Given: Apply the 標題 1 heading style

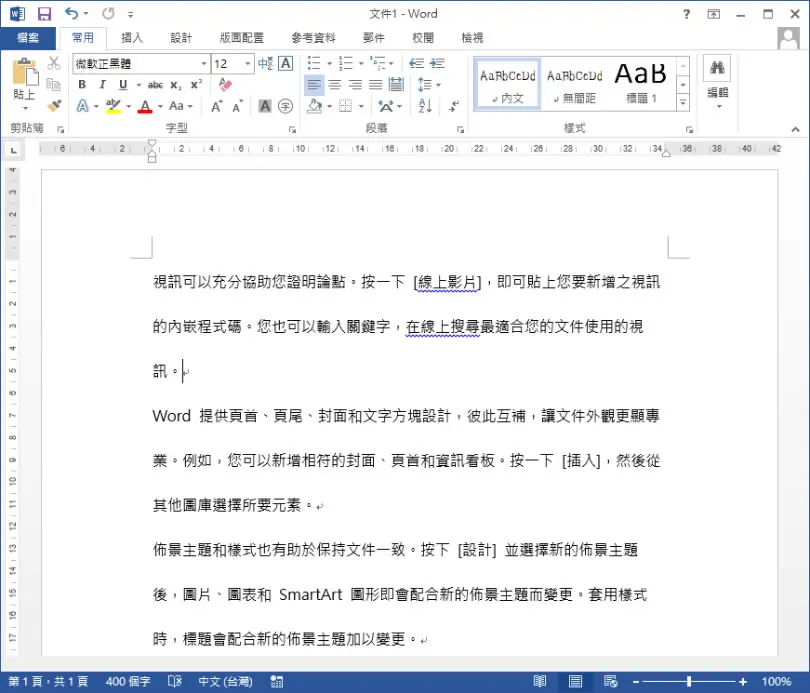Looking at the screenshot, I should pyautogui.click(x=641, y=84).
